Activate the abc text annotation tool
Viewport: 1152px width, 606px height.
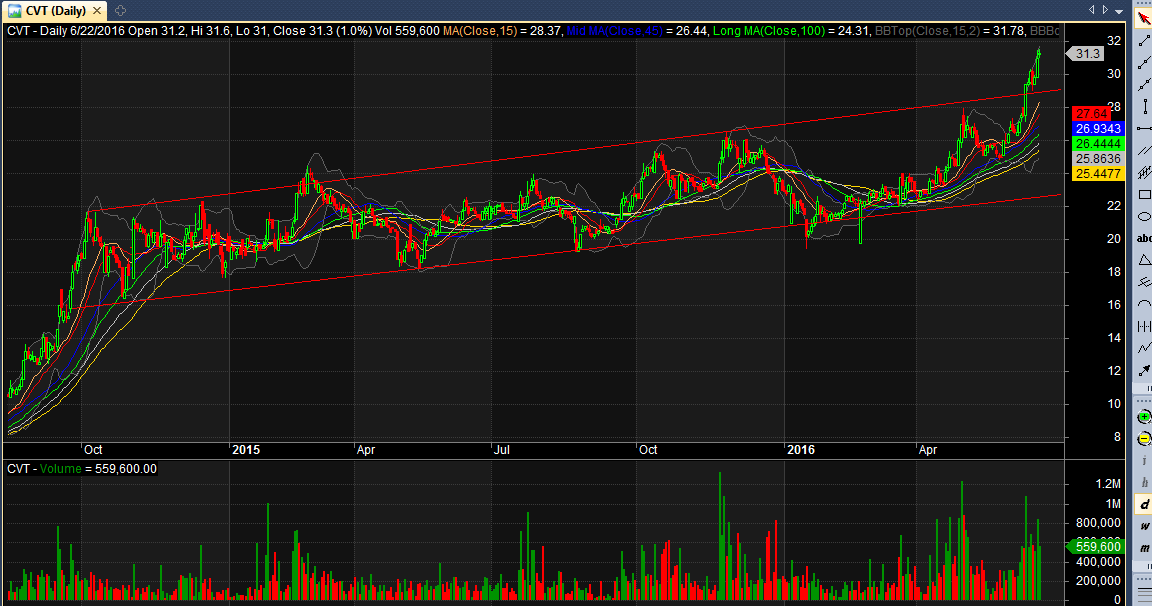[x=1144, y=238]
